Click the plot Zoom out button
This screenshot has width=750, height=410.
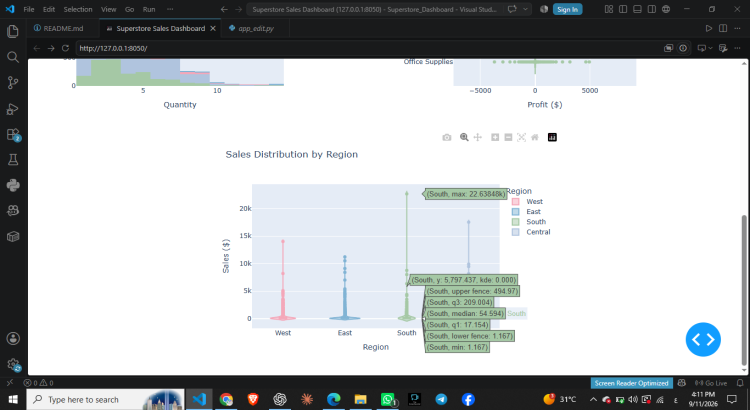click(508, 137)
